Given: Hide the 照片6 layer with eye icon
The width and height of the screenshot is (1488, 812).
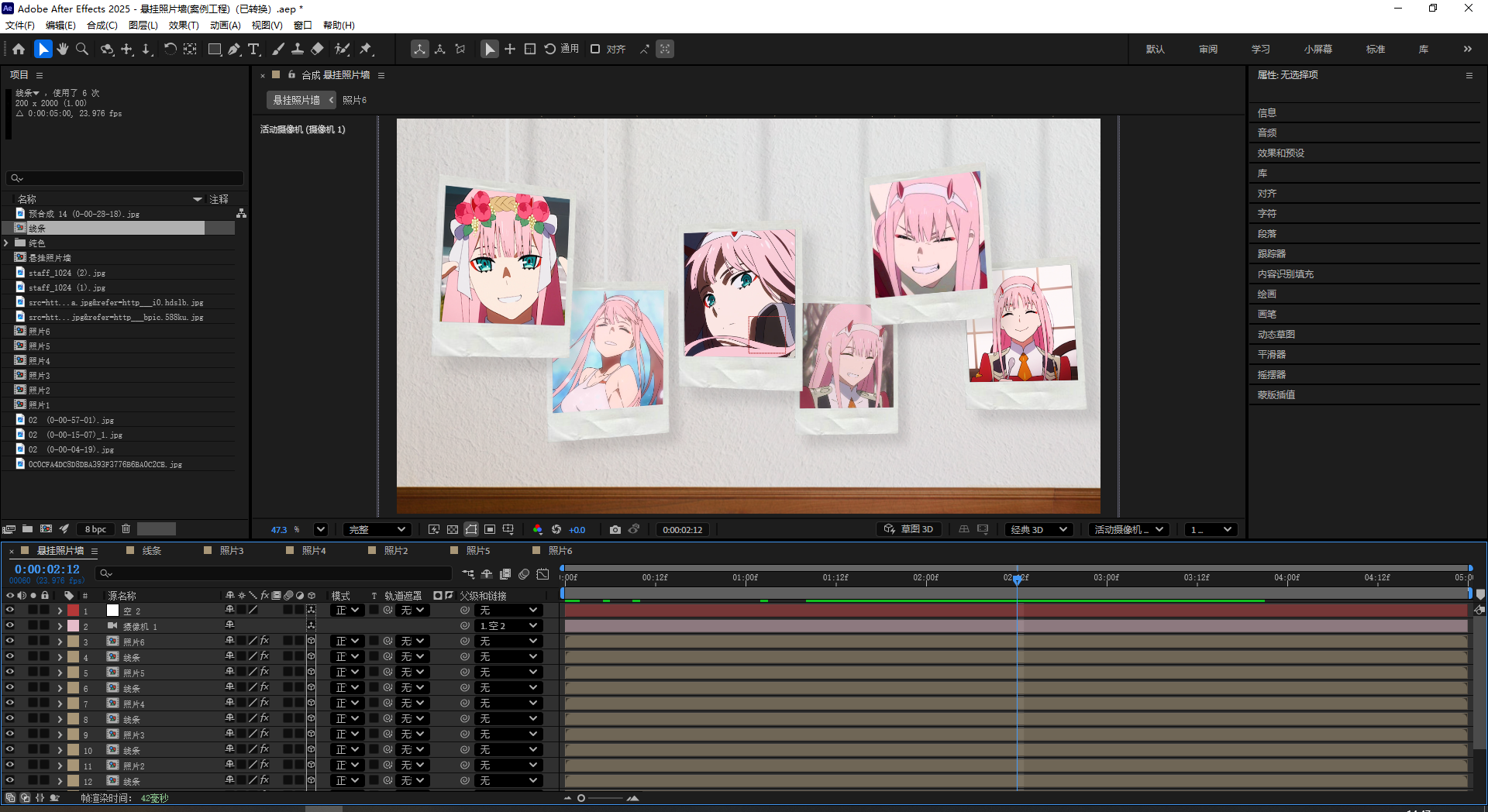Looking at the screenshot, I should [10, 641].
